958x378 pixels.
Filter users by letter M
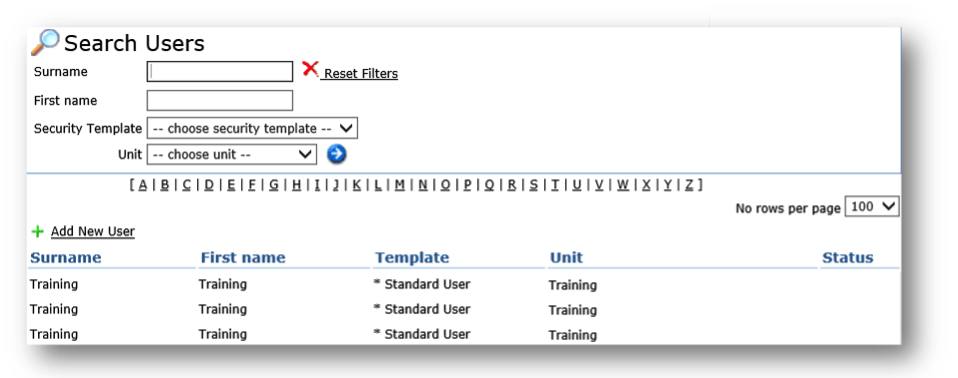click(400, 184)
